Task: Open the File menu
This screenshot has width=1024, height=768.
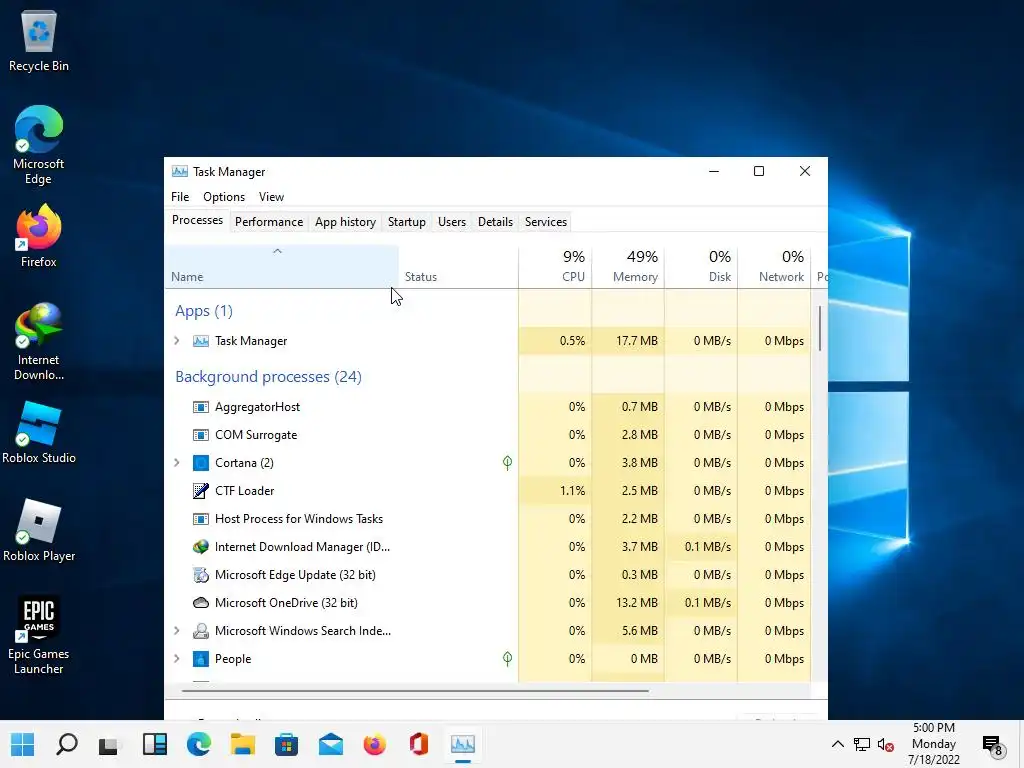Action: pyautogui.click(x=180, y=197)
